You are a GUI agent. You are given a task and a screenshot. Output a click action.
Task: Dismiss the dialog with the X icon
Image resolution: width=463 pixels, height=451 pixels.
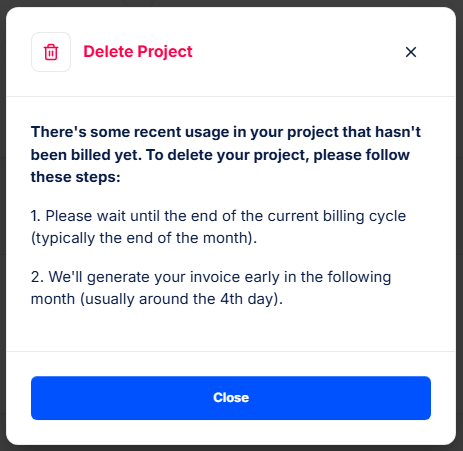411,52
